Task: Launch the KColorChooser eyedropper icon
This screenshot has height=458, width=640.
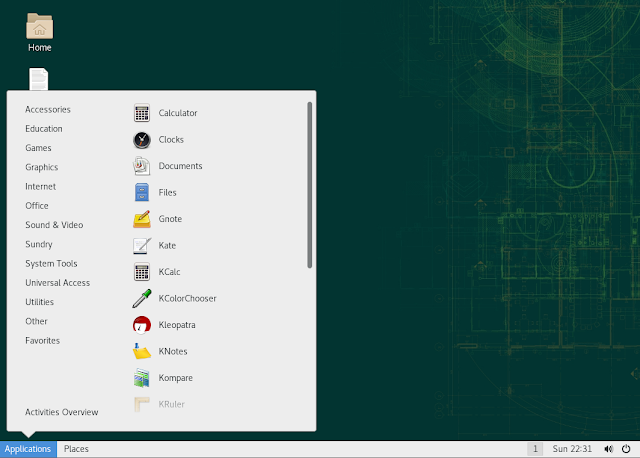Action: [x=142, y=298]
